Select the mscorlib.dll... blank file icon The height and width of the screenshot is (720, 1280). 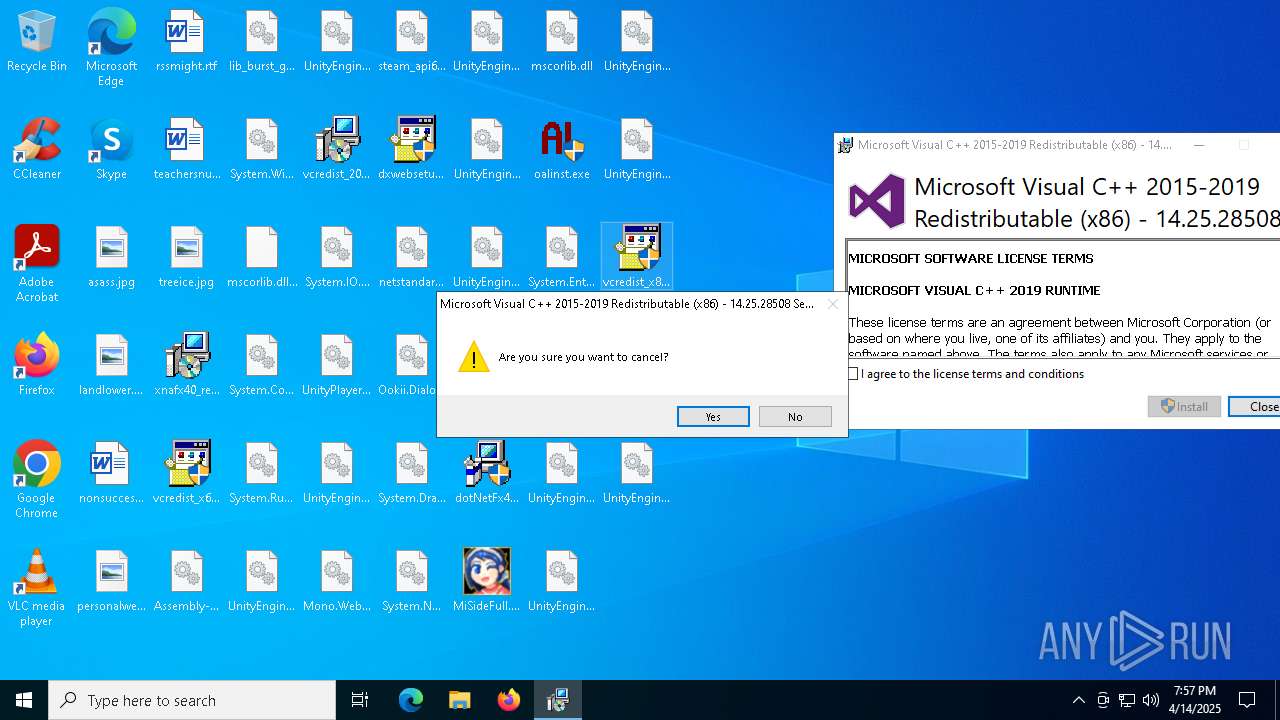[261, 258]
